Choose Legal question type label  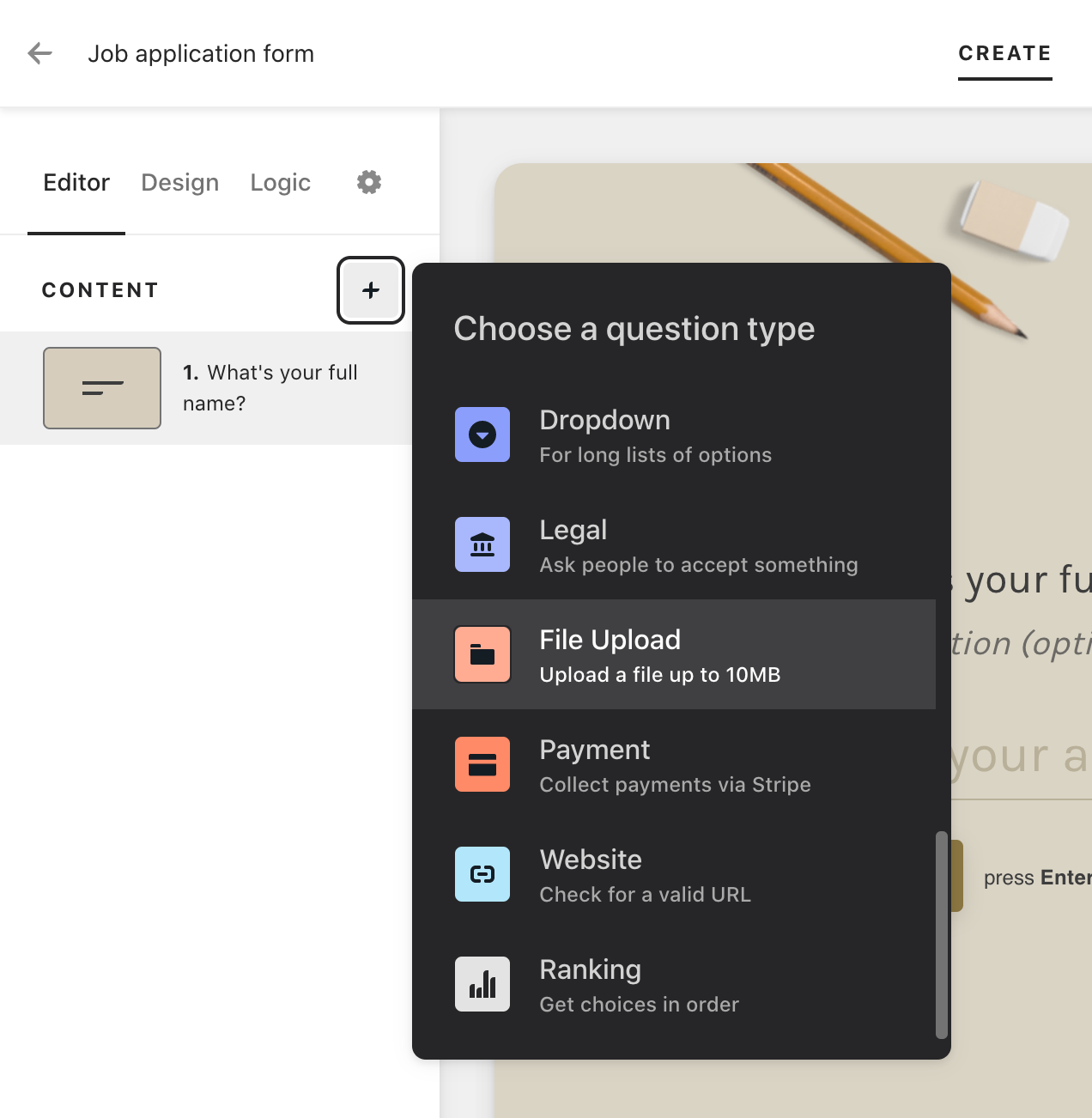573,530
